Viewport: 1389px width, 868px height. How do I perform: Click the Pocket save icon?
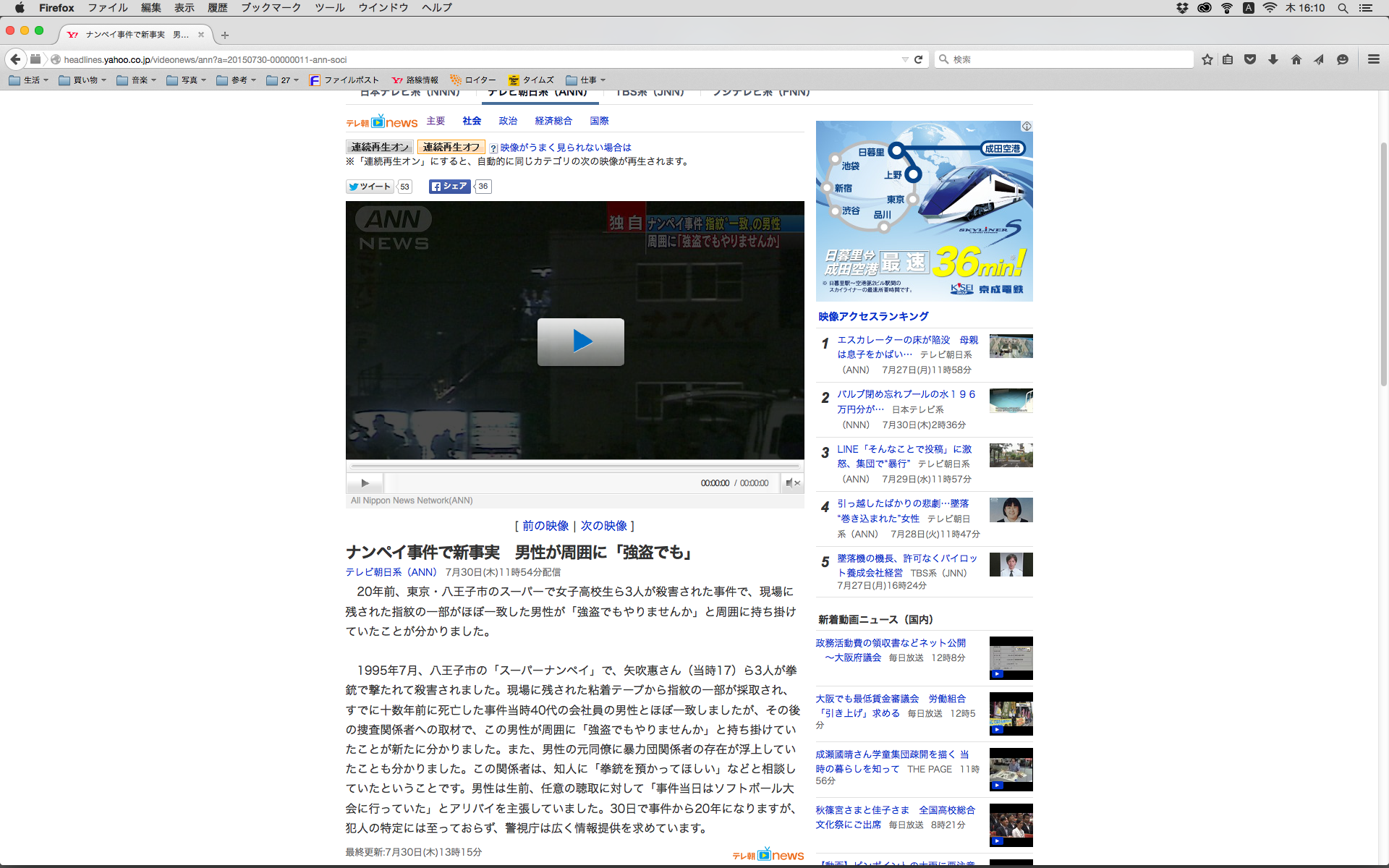1249,59
